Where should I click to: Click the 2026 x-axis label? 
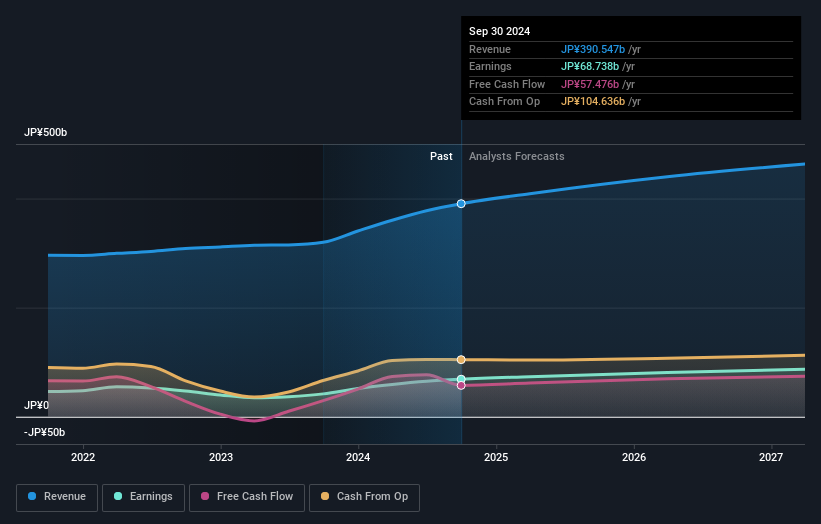pos(634,457)
